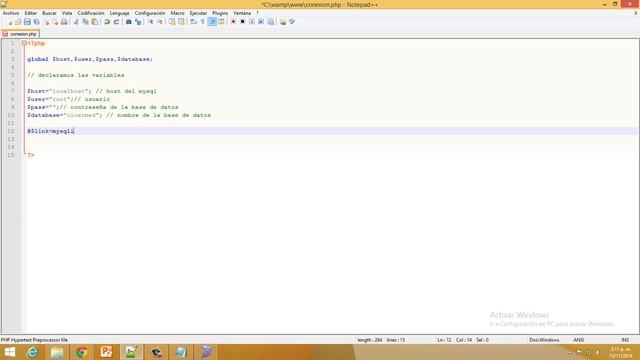Zoom in using the toolbar magnifier
This screenshot has width=640, height=360.
tap(150, 22)
